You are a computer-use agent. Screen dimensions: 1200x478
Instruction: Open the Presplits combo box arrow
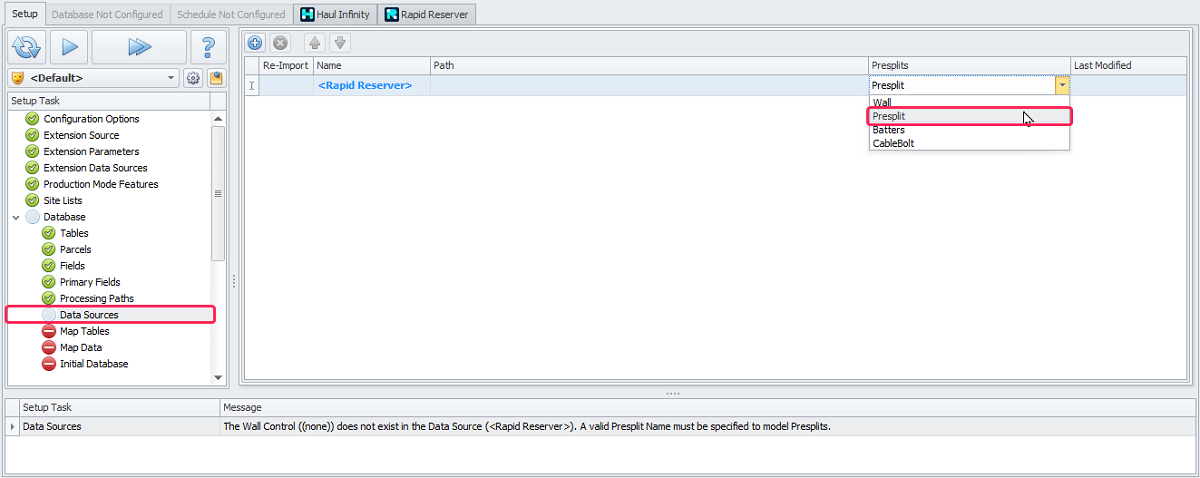(1062, 86)
